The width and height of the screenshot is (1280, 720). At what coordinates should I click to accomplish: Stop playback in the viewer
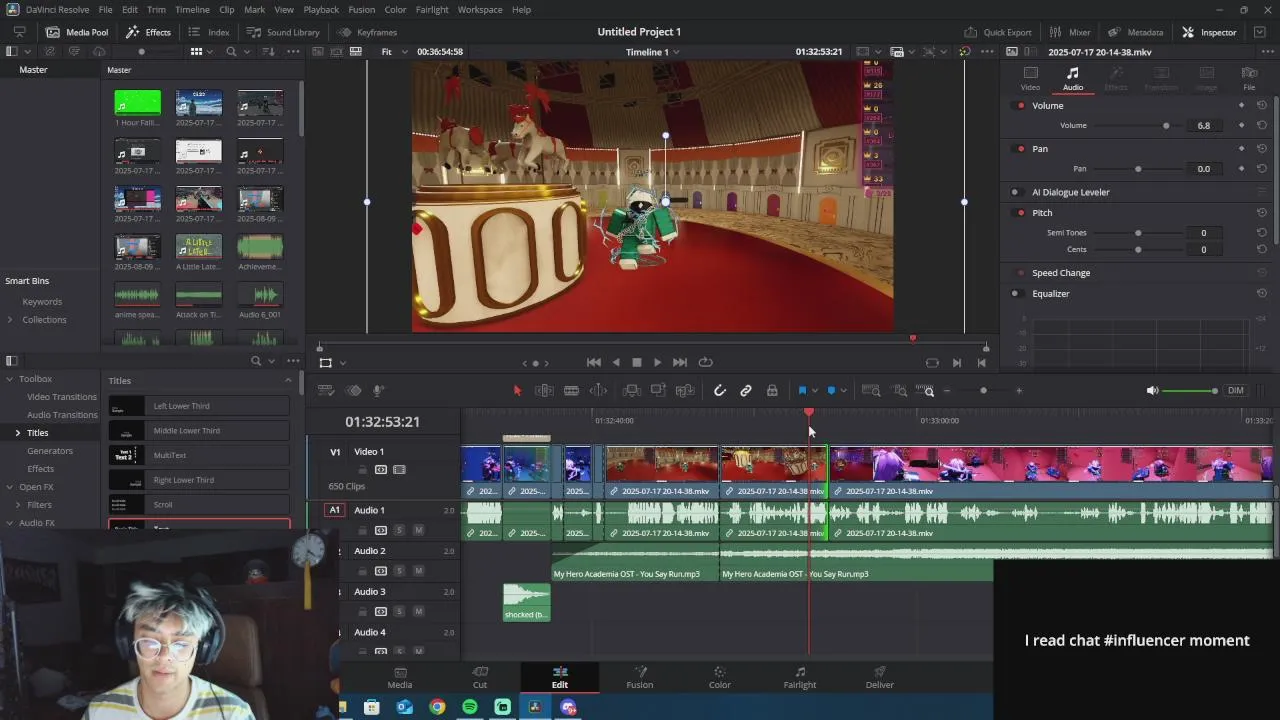(x=636, y=362)
